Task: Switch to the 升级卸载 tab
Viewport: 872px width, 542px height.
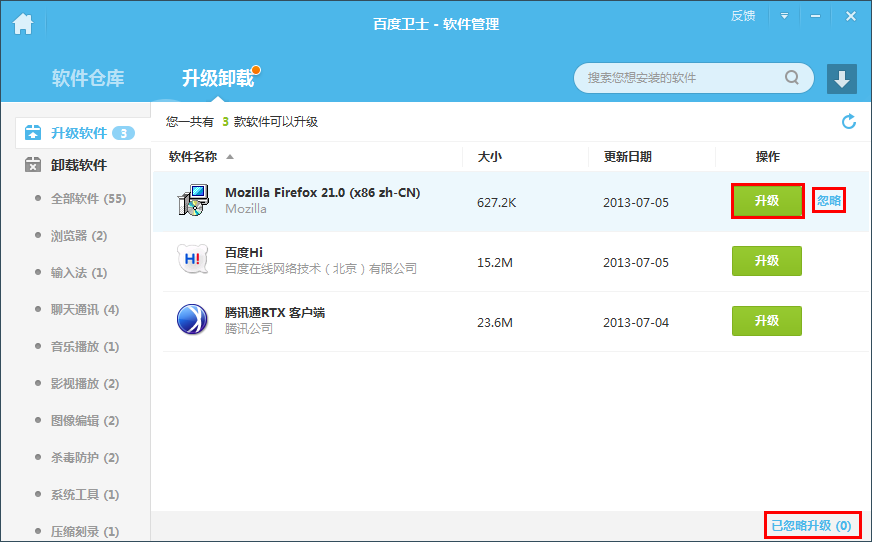Action: [x=218, y=78]
